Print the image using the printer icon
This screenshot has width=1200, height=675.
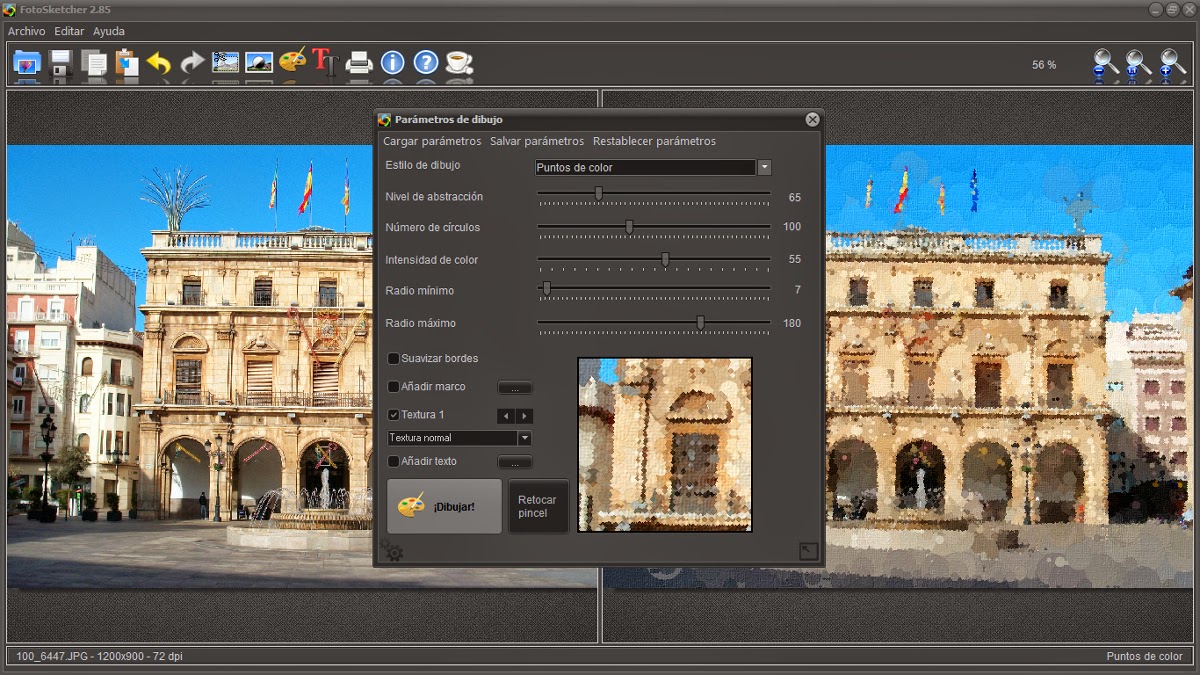pyautogui.click(x=359, y=64)
